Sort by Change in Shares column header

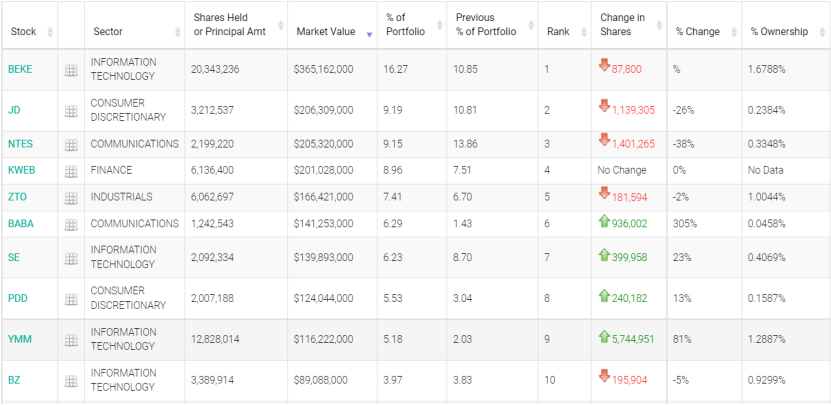622,25
